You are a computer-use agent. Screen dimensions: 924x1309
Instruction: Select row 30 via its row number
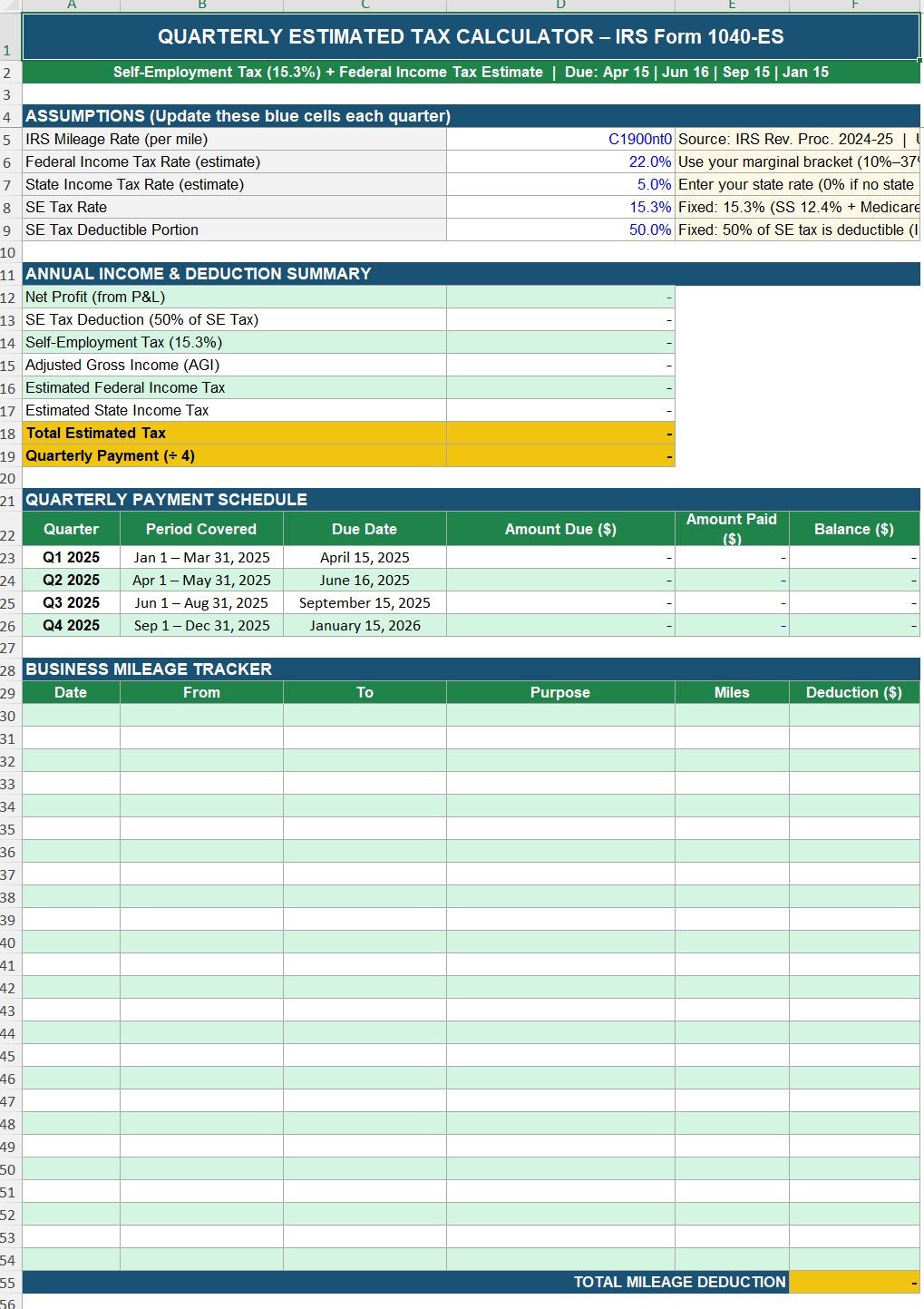coord(9,716)
